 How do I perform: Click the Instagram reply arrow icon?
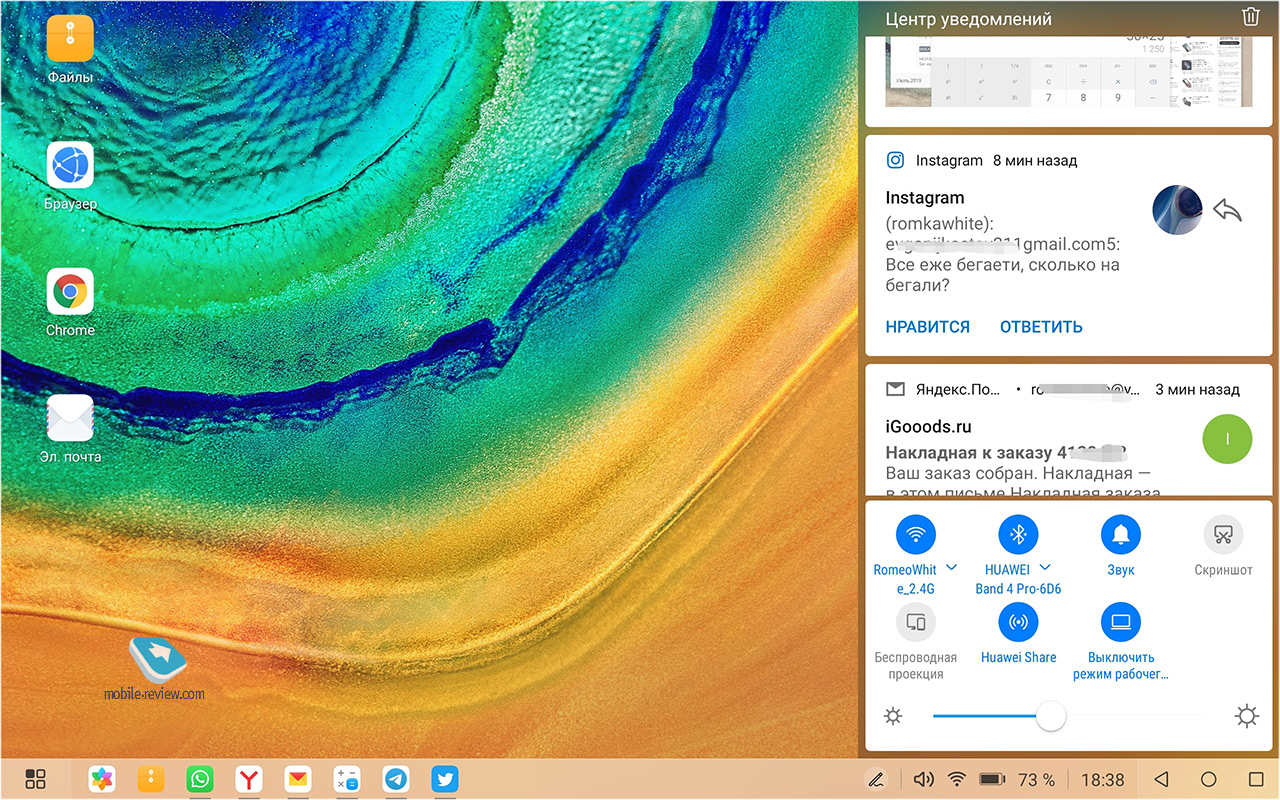click(x=1227, y=210)
